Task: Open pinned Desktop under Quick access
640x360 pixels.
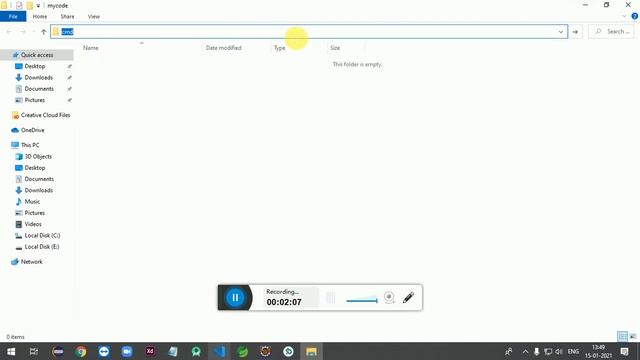Action: point(35,66)
